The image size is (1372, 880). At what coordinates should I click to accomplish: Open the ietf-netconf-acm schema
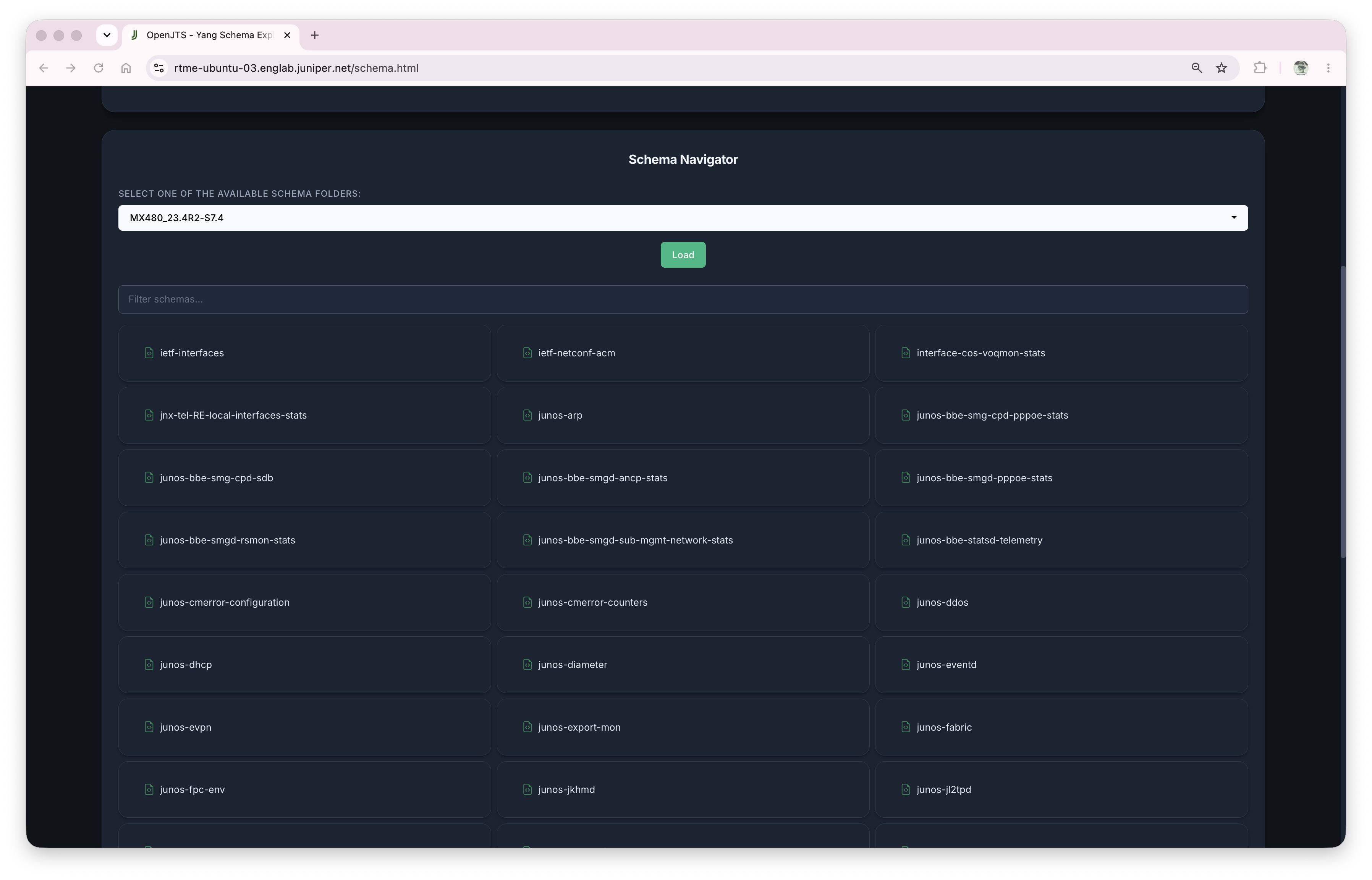click(683, 353)
